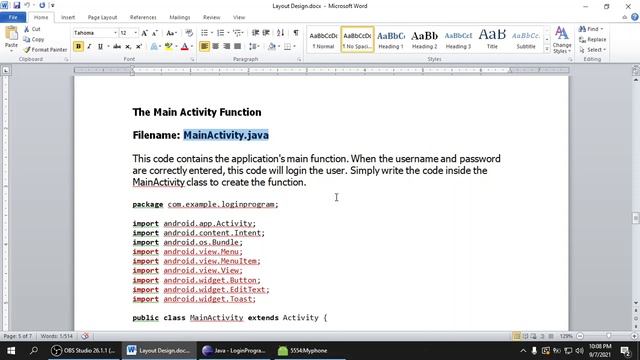
Task: Toggle align text left
Action: [x=204, y=46]
